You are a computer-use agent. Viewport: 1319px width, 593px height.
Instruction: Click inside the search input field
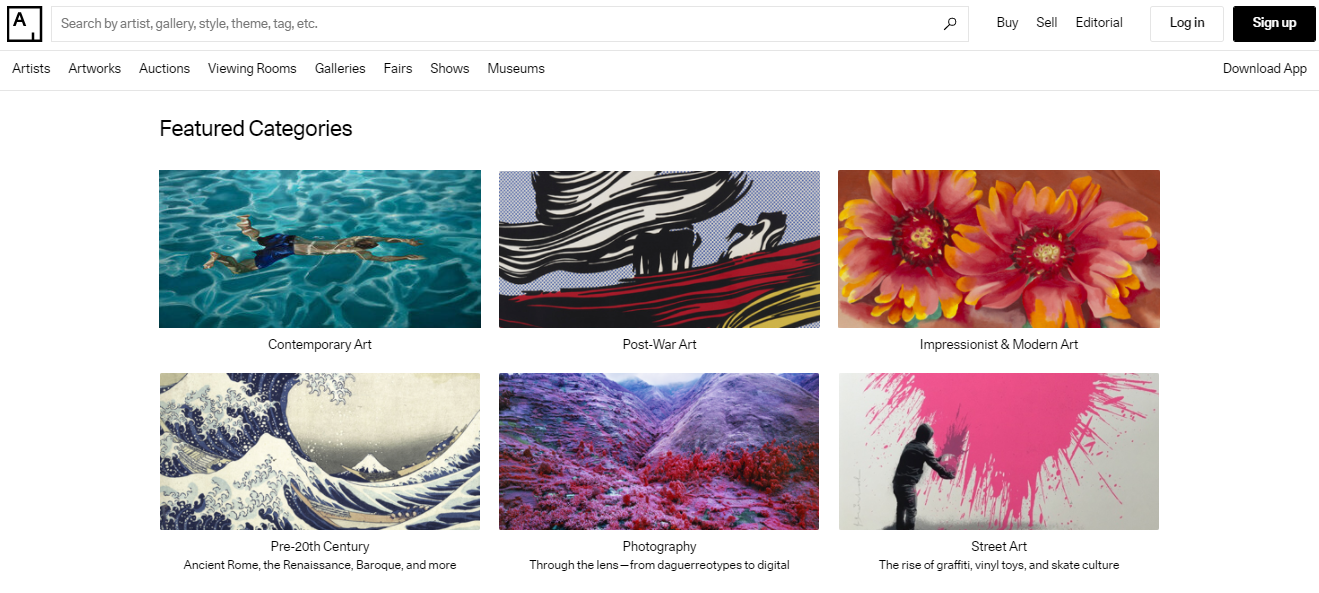(400, 22)
